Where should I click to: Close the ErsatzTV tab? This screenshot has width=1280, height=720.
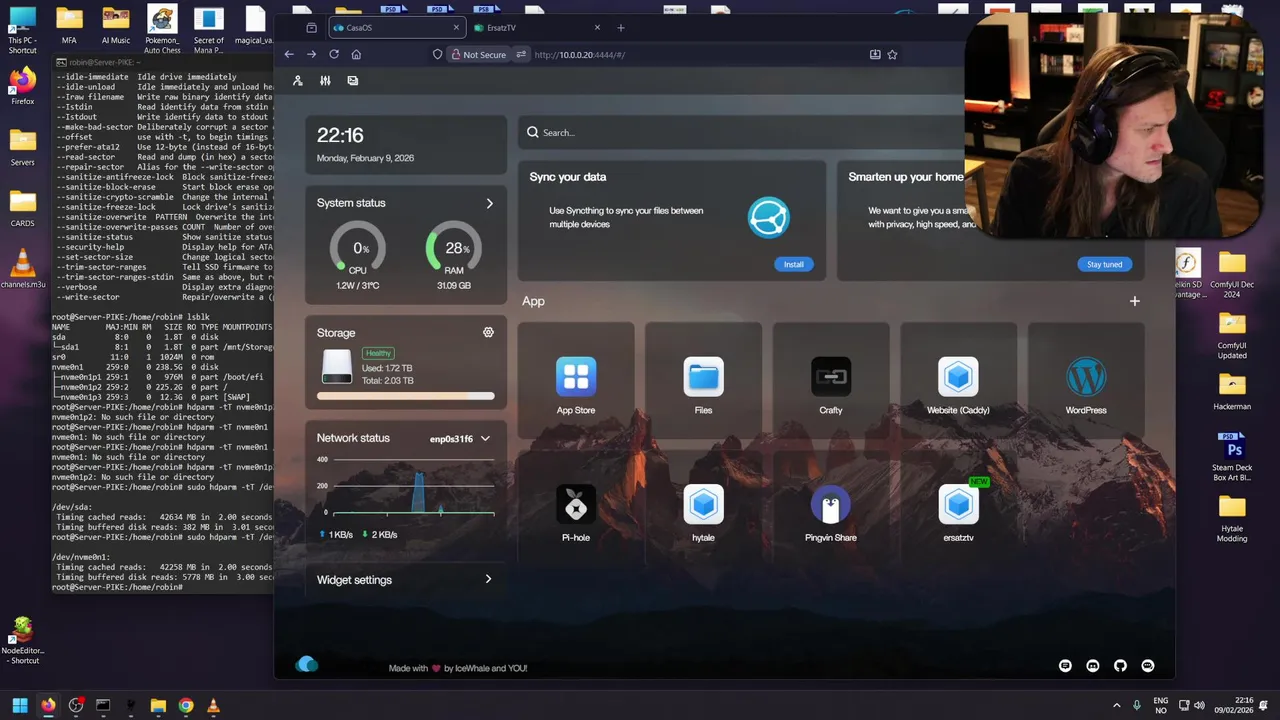click(x=598, y=28)
